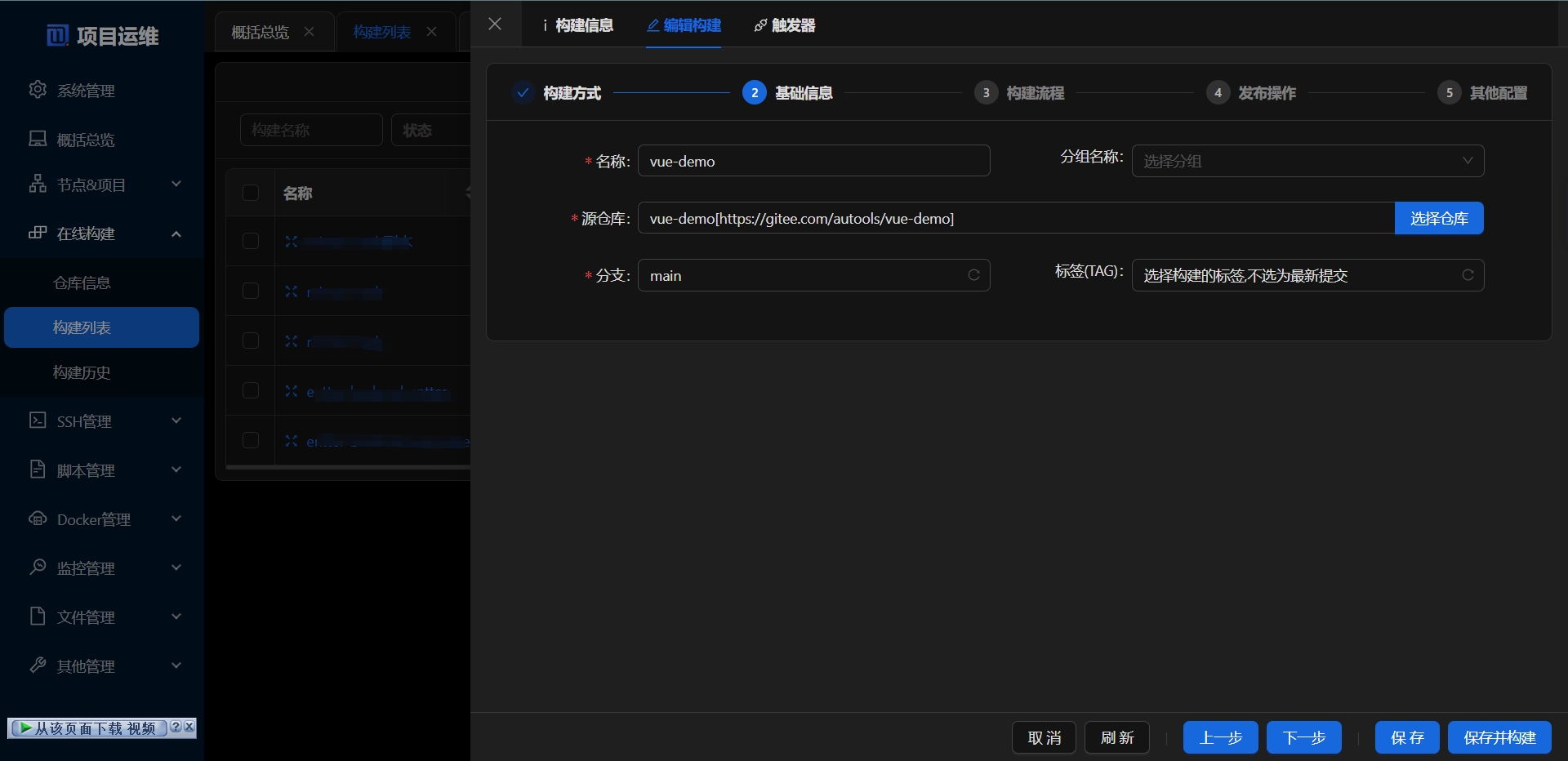Check the third build row checkbox
The image size is (1568, 761).
click(251, 340)
